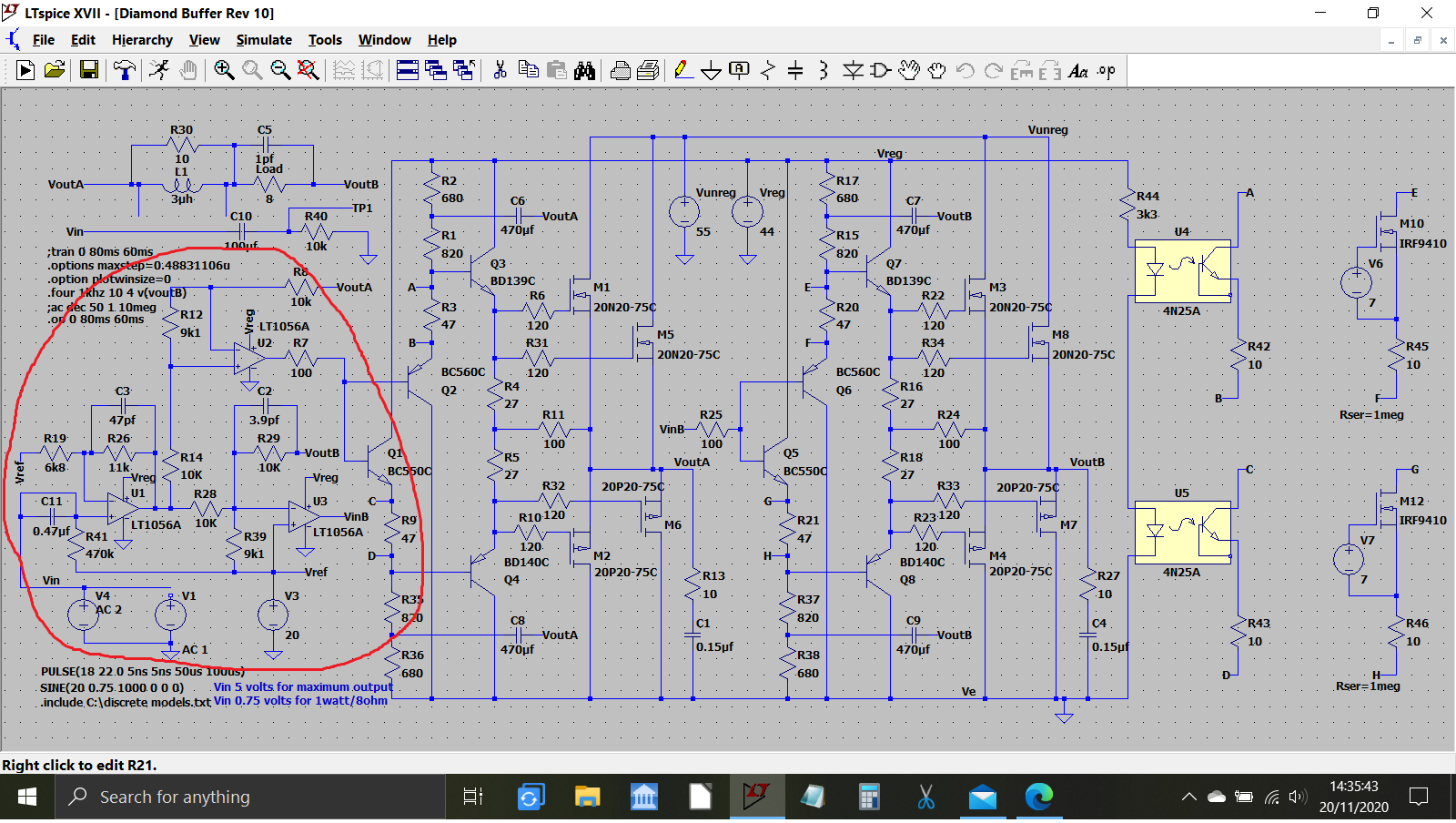This screenshot has width=1456, height=823.
Task: Open the Edit menu
Action: click(x=83, y=40)
